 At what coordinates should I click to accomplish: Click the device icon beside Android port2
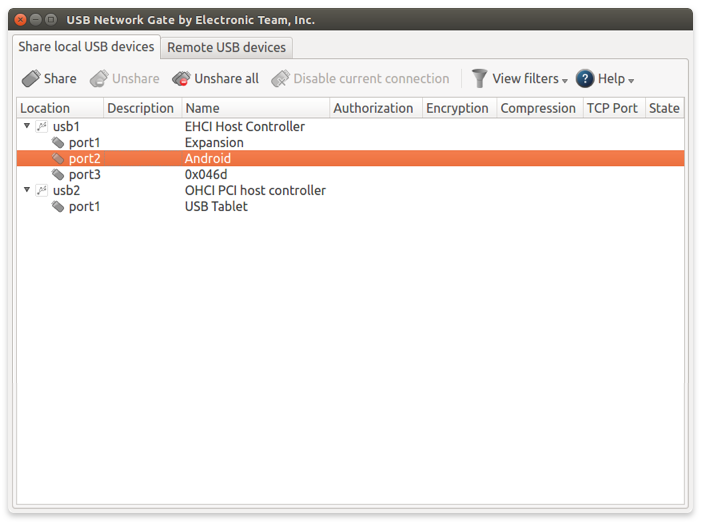point(58,158)
